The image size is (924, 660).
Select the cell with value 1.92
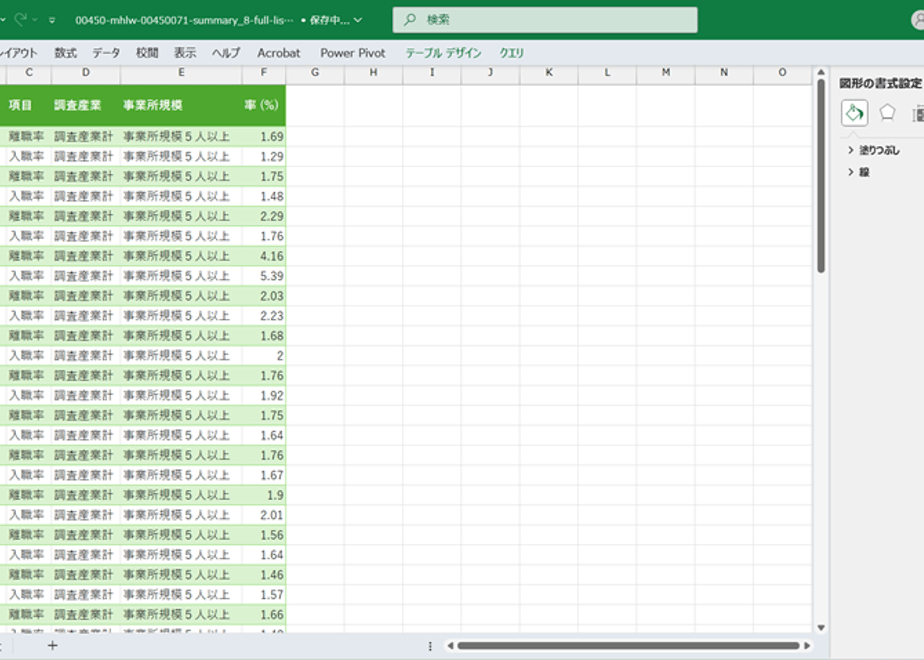263,395
